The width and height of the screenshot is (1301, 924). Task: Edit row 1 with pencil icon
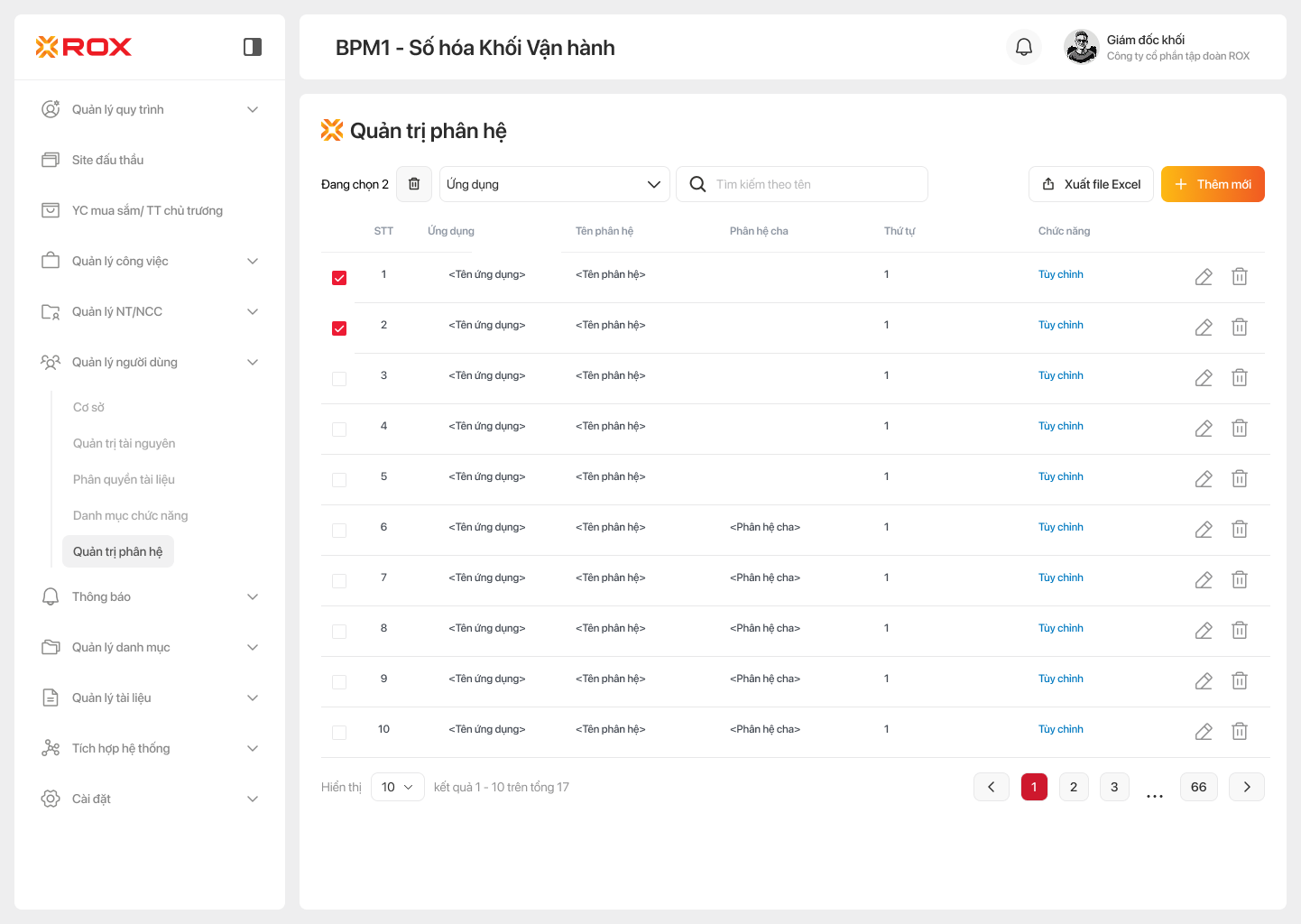click(1204, 277)
